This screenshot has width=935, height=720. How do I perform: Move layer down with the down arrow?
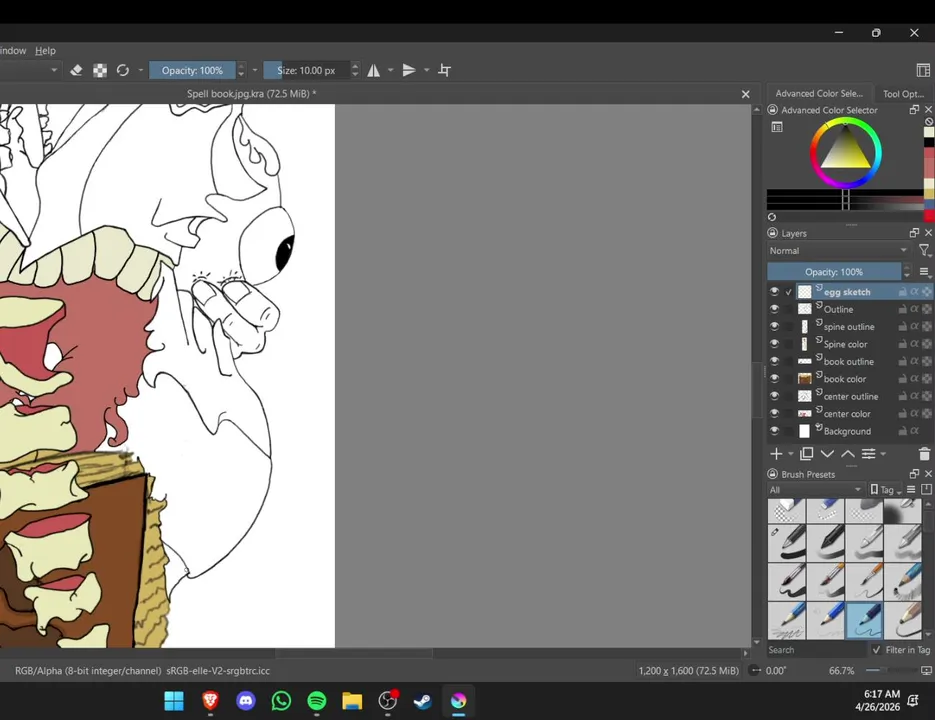tap(827, 454)
